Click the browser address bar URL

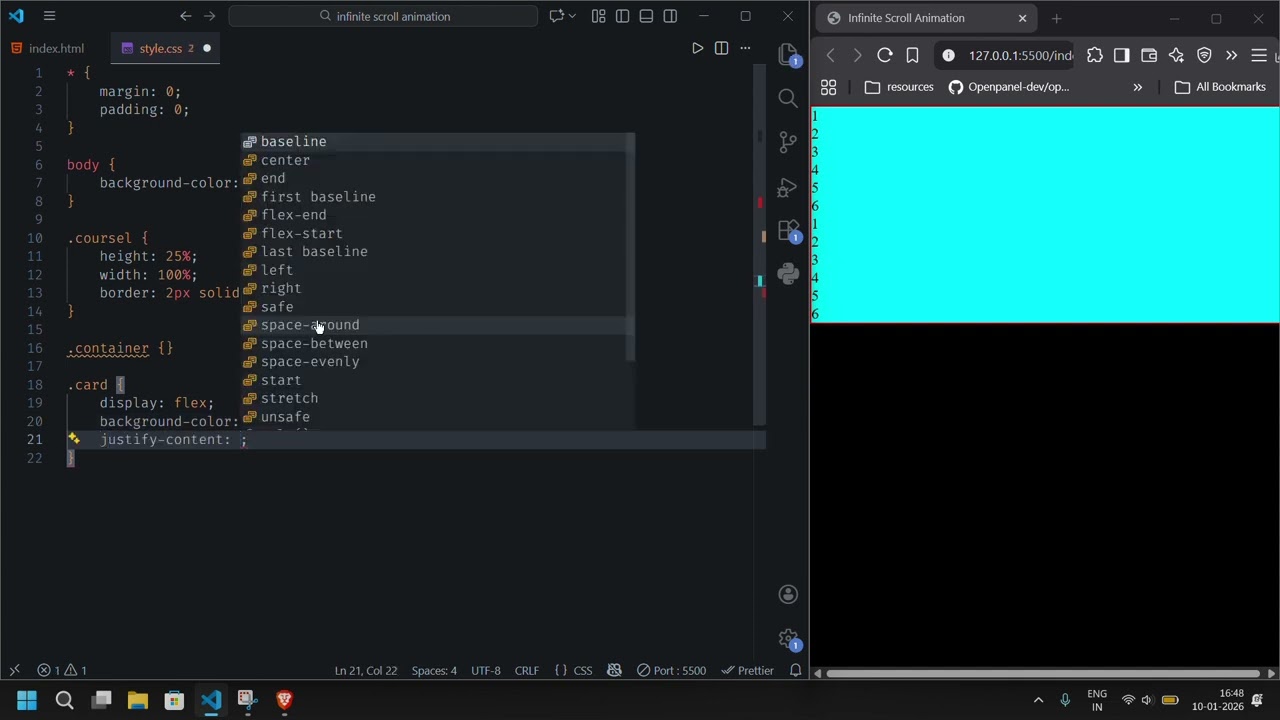coord(1020,56)
